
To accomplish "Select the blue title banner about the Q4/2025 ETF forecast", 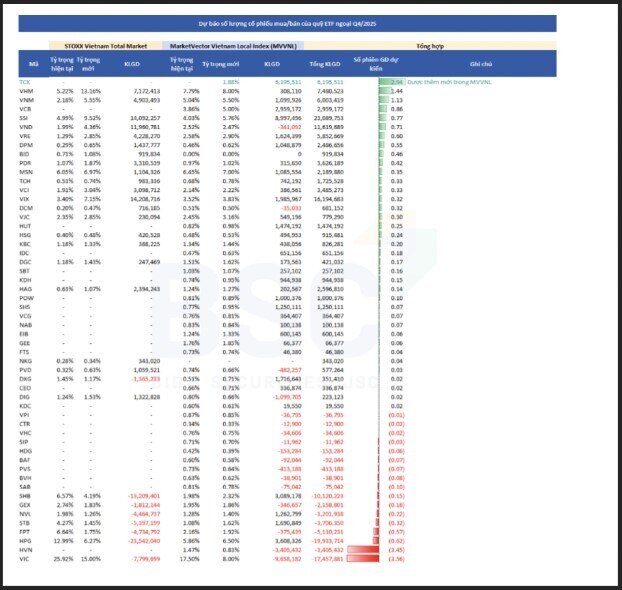I will (x=287, y=24).
